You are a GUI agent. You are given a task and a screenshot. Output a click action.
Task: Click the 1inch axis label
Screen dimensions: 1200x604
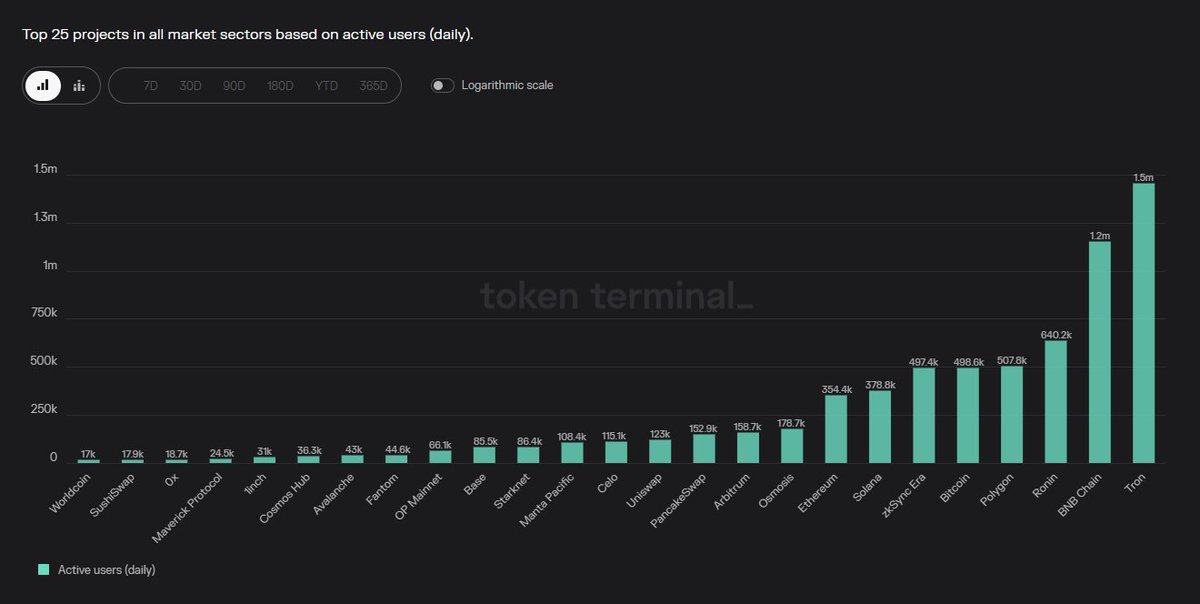pos(258,485)
